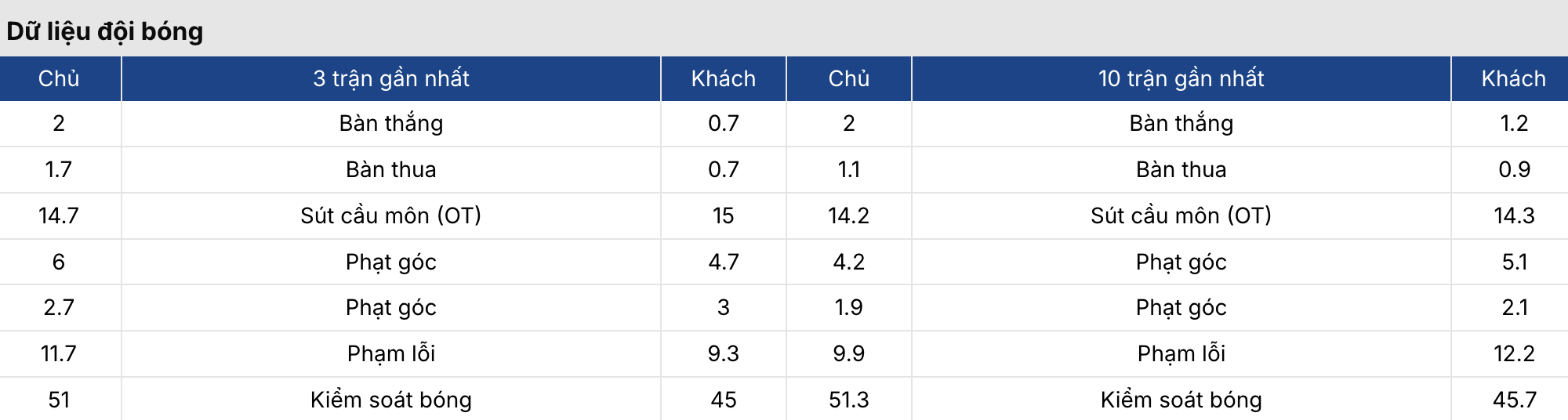Click the corner value 4.7

click(x=723, y=262)
